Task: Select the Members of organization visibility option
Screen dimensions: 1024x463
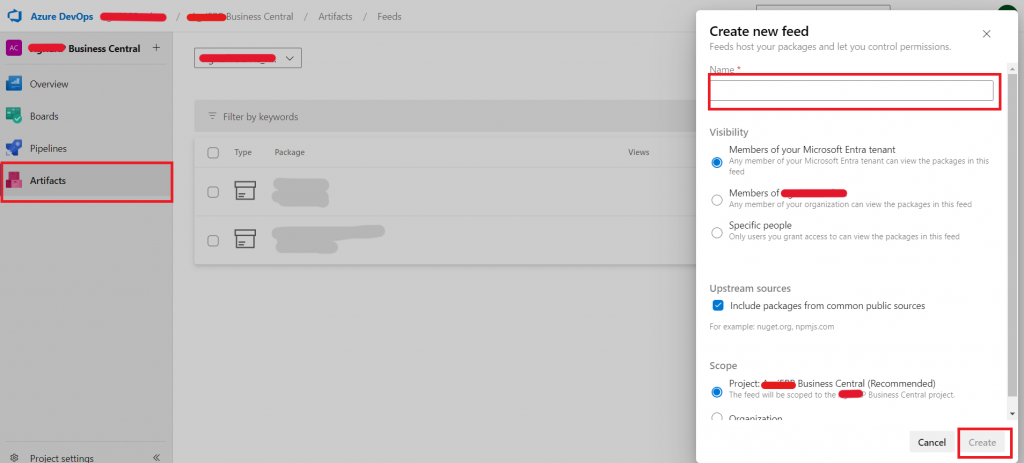Action: (717, 200)
